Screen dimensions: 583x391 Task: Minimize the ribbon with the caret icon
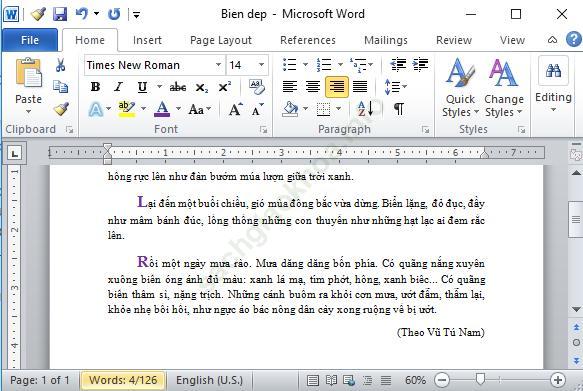pos(553,39)
